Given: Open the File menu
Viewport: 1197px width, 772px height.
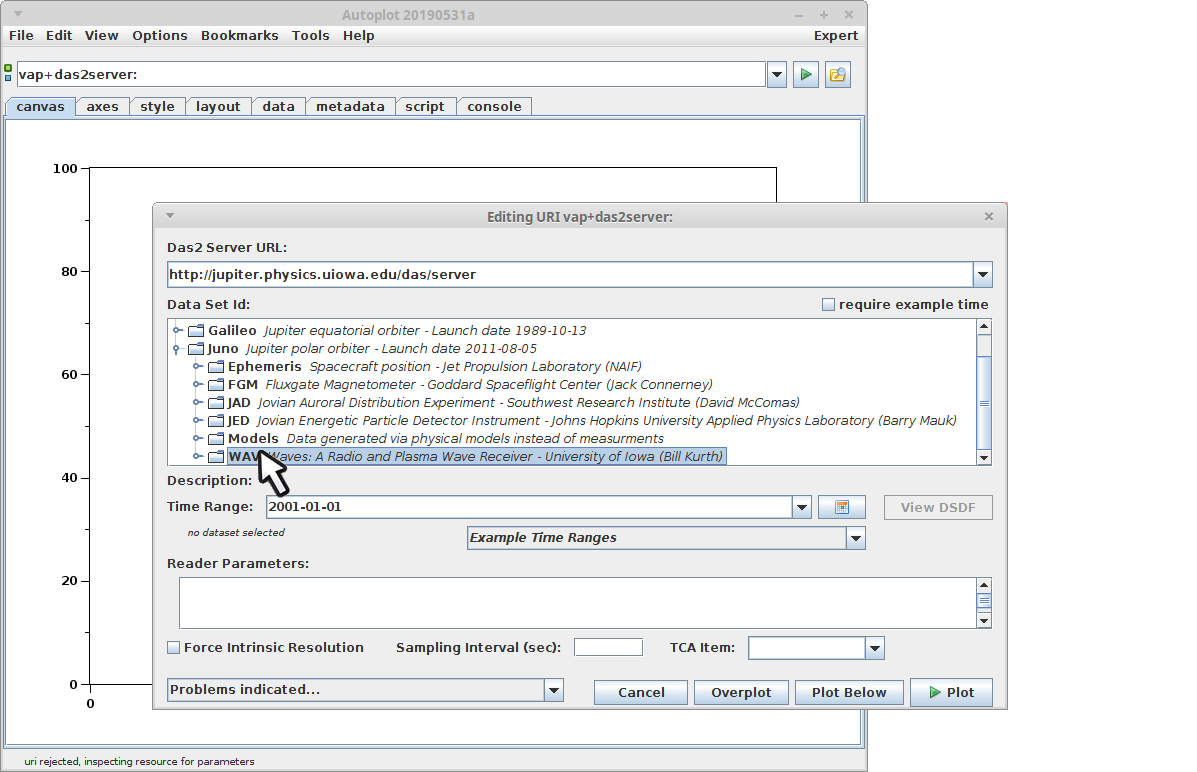Looking at the screenshot, I should coord(21,36).
